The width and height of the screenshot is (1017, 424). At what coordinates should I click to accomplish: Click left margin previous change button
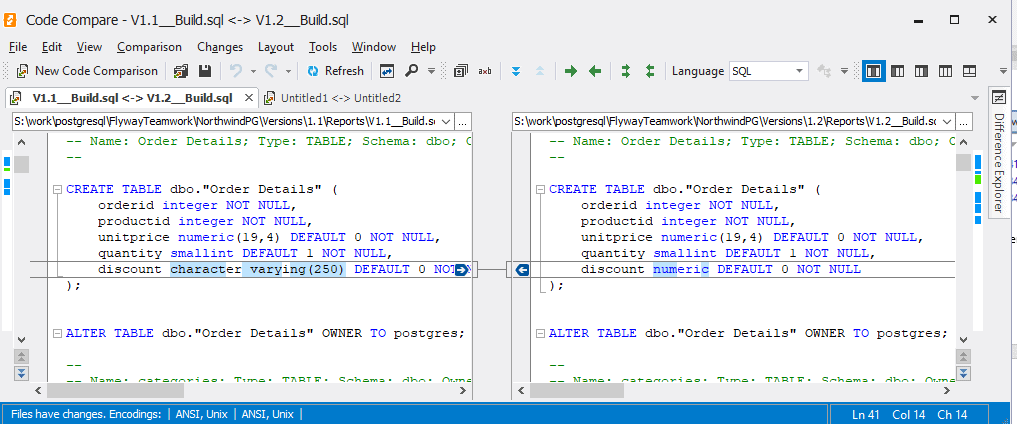pos(21,357)
